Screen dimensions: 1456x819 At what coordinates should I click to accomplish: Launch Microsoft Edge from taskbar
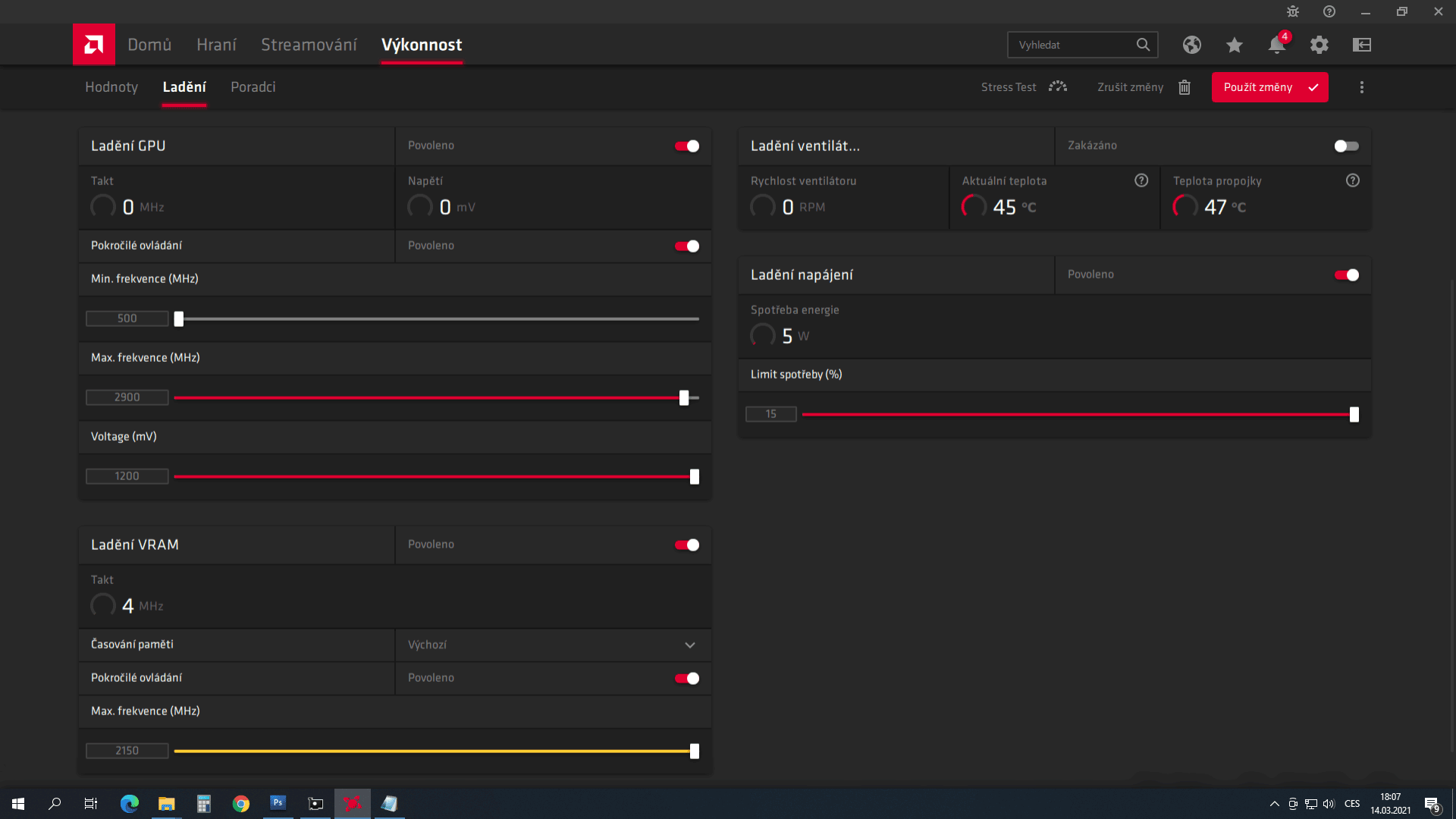[130, 804]
